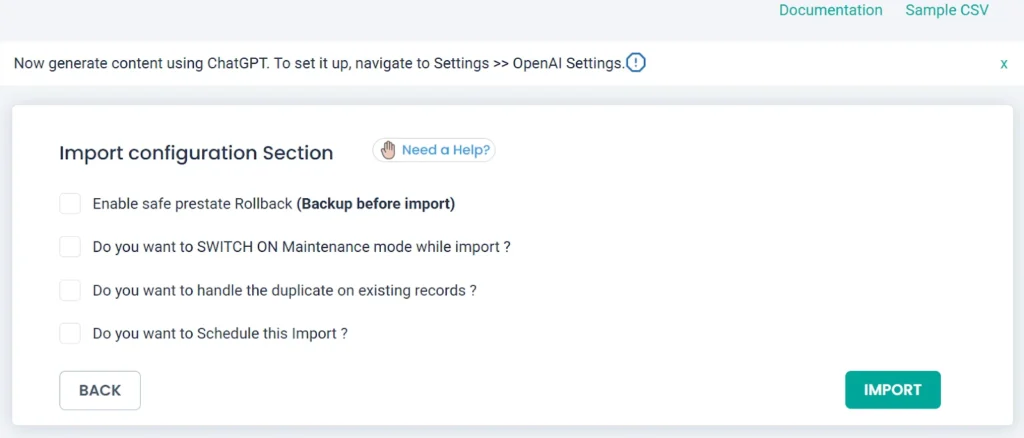Click the Import configuration Section heading
The height and width of the screenshot is (438, 1024).
tap(196, 153)
